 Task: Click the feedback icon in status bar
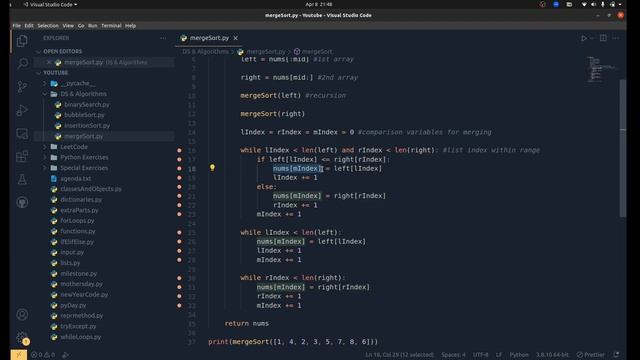tap(616, 355)
